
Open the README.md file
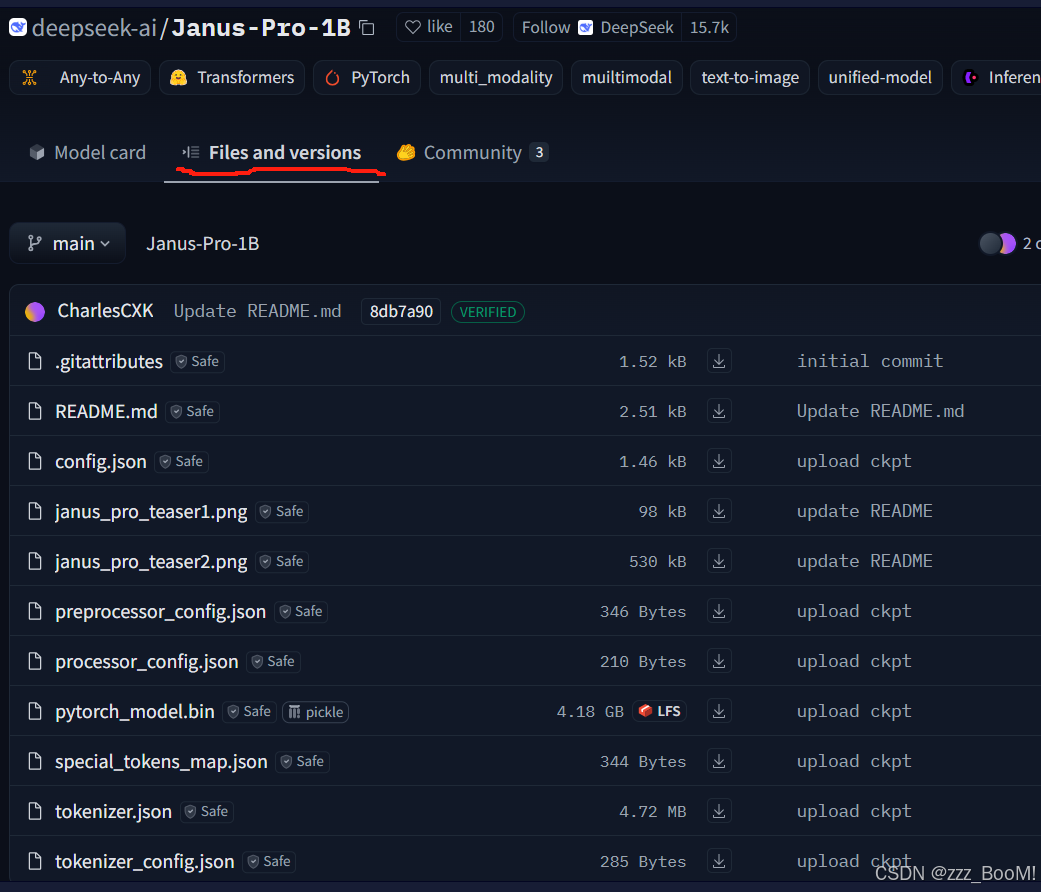(106, 411)
